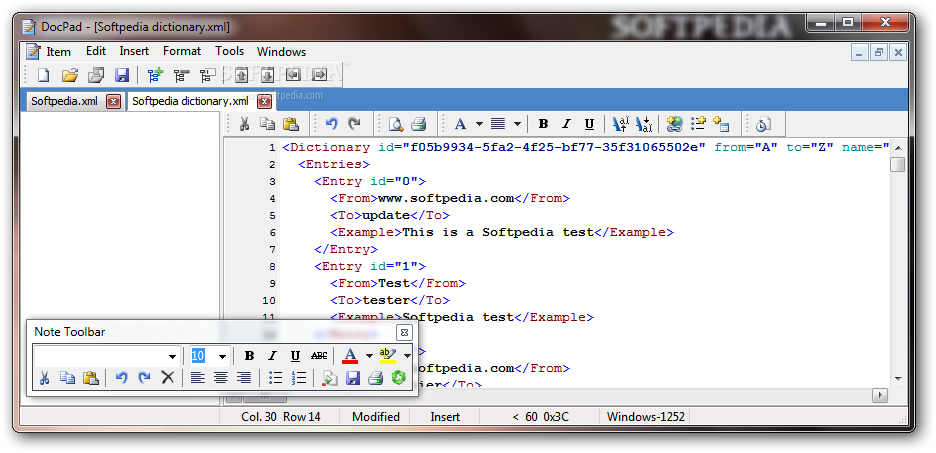Open font size dropdown arrow showing 10
The image size is (936, 453).
point(222,356)
